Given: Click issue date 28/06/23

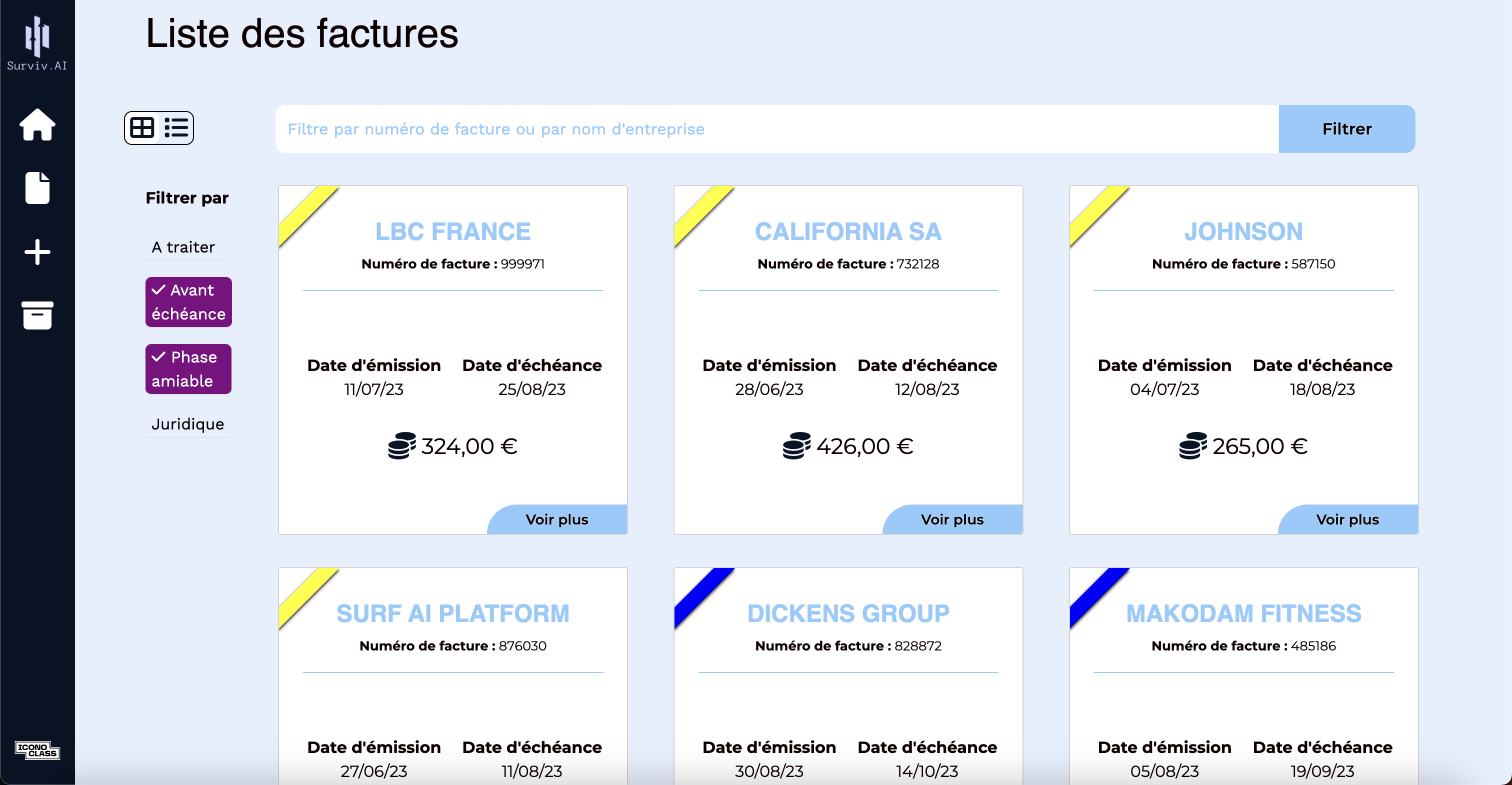Looking at the screenshot, I should click(x=769, y=389).
